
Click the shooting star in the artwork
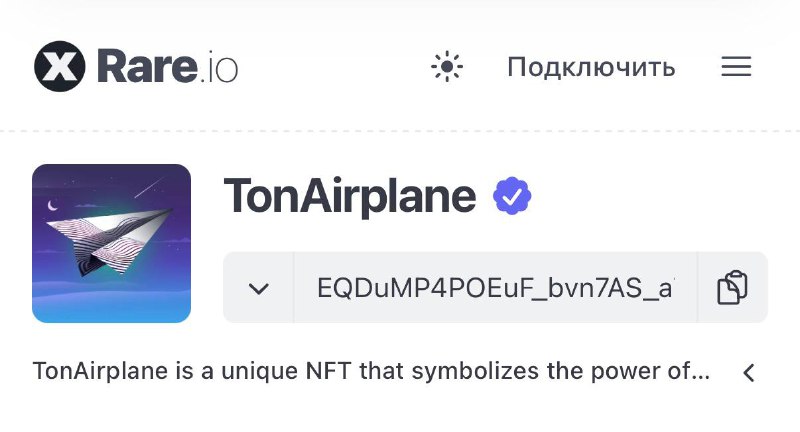[149, 187]
